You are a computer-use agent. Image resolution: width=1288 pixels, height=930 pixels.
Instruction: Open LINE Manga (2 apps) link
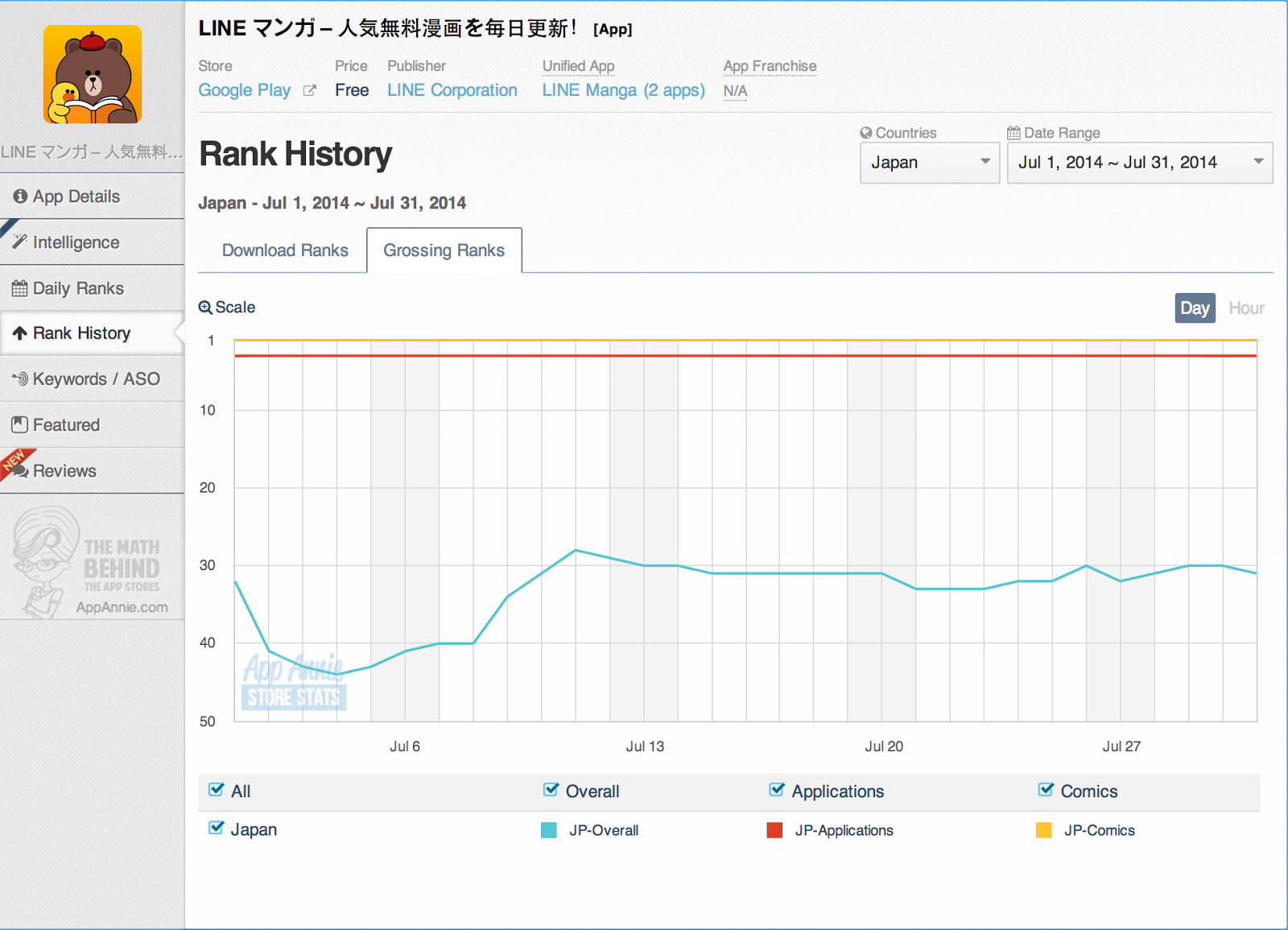pos(623,90)
